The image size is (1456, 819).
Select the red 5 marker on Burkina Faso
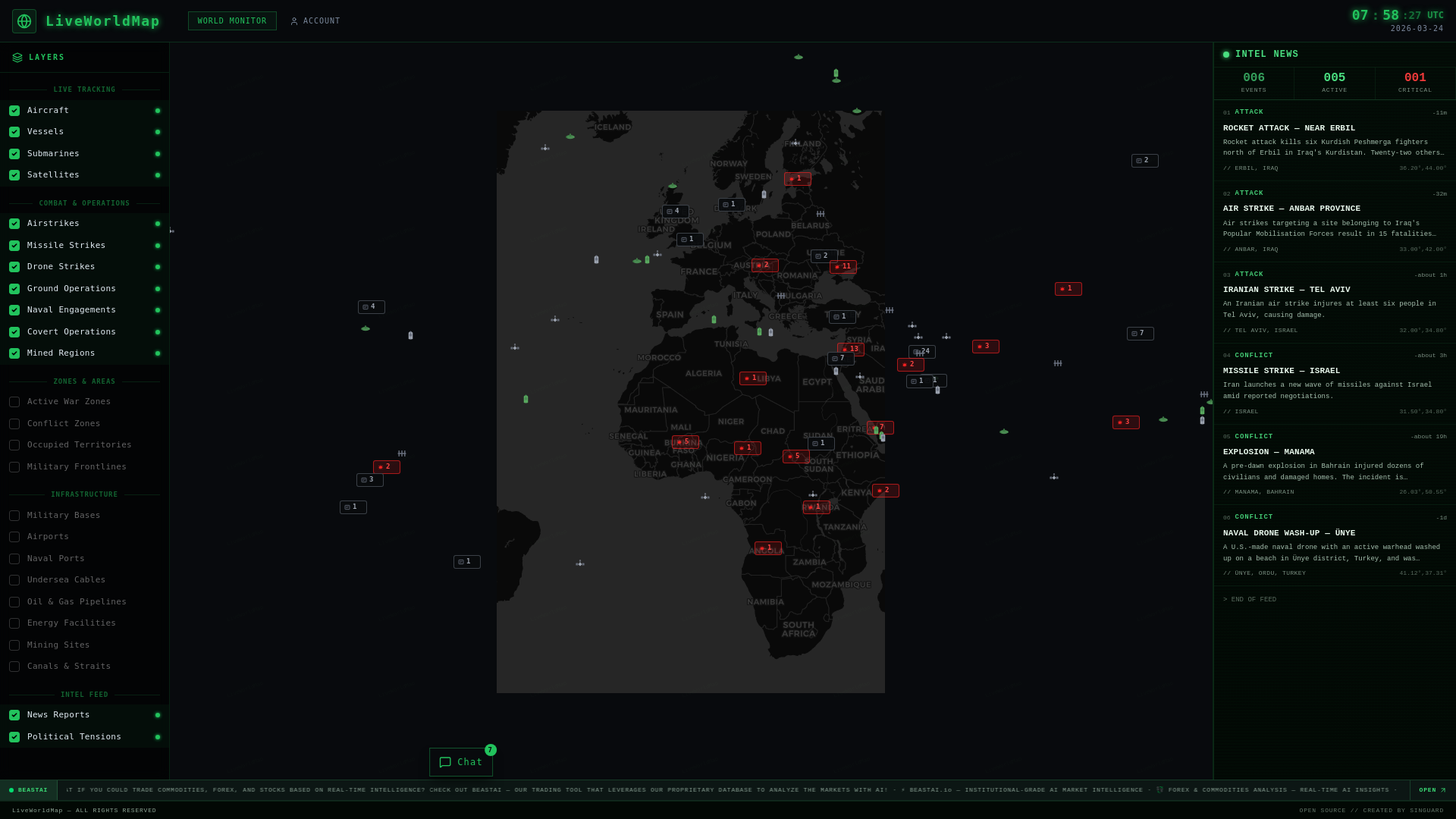(686, 442)
